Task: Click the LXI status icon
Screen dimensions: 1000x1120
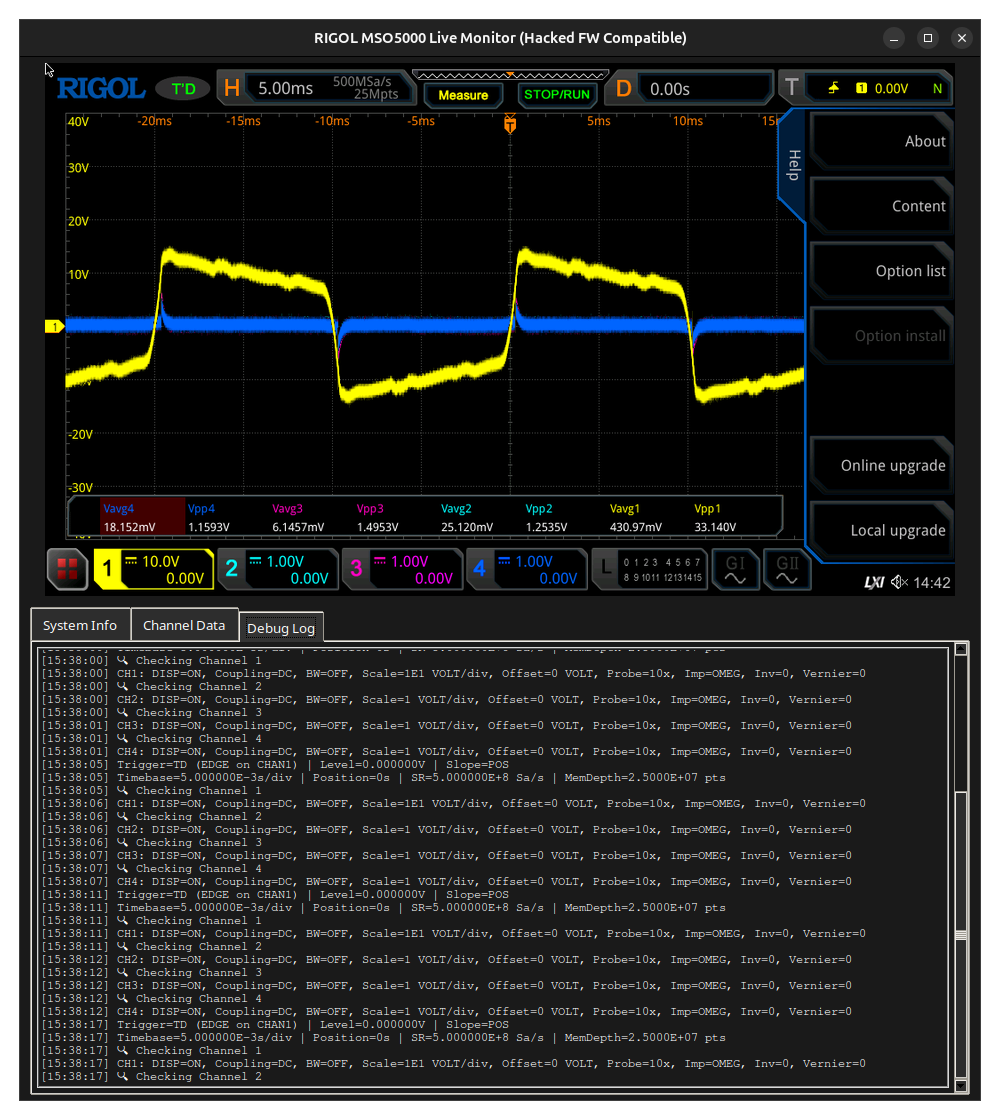Action: click(874, 583)
